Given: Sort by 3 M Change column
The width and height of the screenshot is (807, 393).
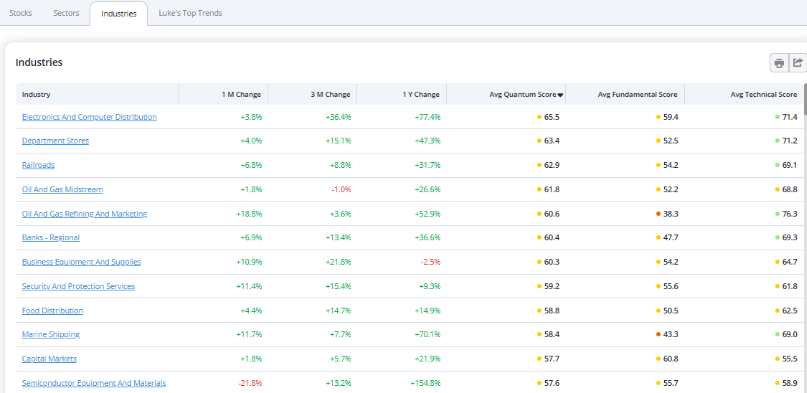Looking at the screenshot, I should [330, 95].
